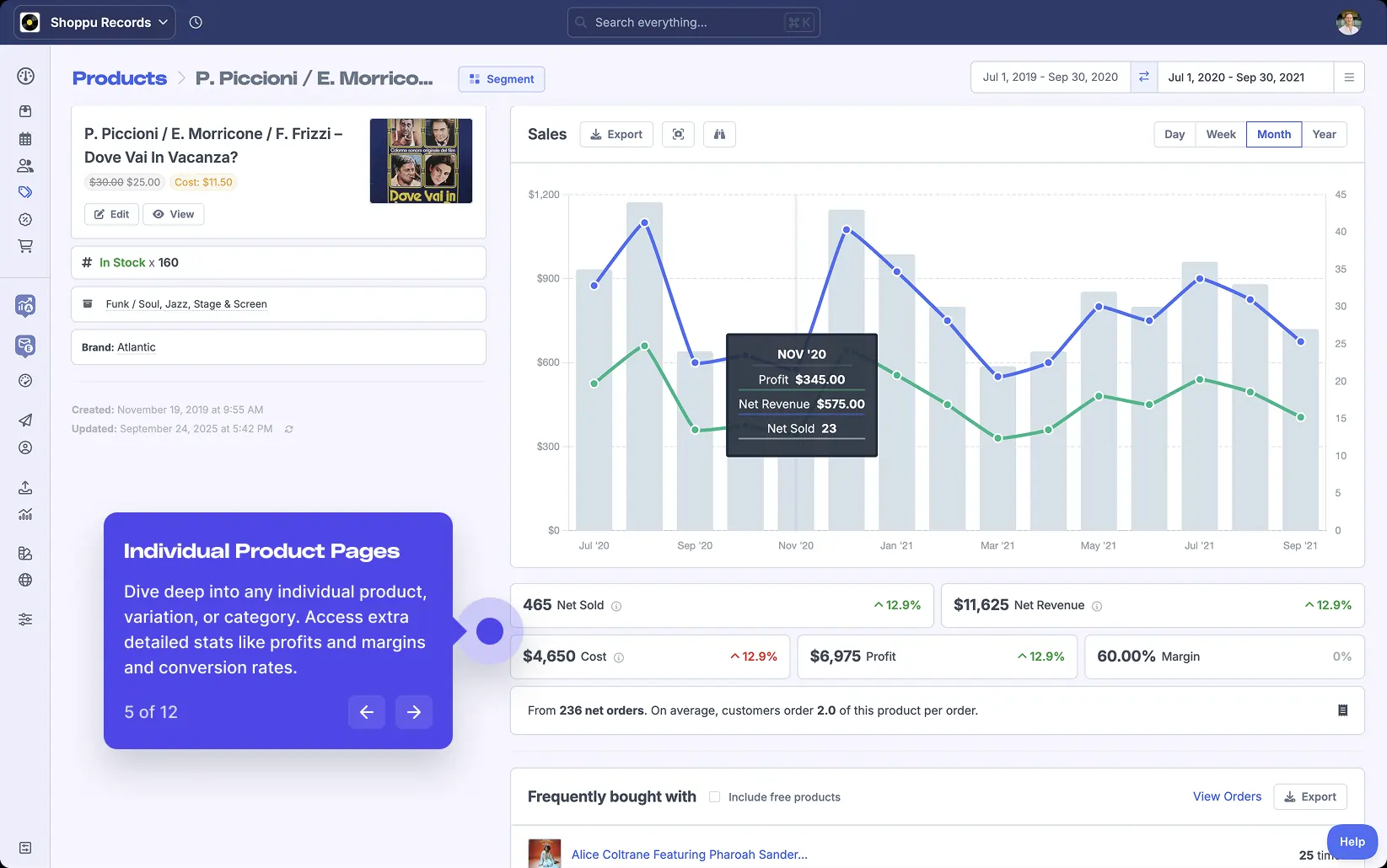The width and height of the screenshot is (1387, 868).
Task: Open the Shoppu Records workspace dropdown
Action: 94,22
